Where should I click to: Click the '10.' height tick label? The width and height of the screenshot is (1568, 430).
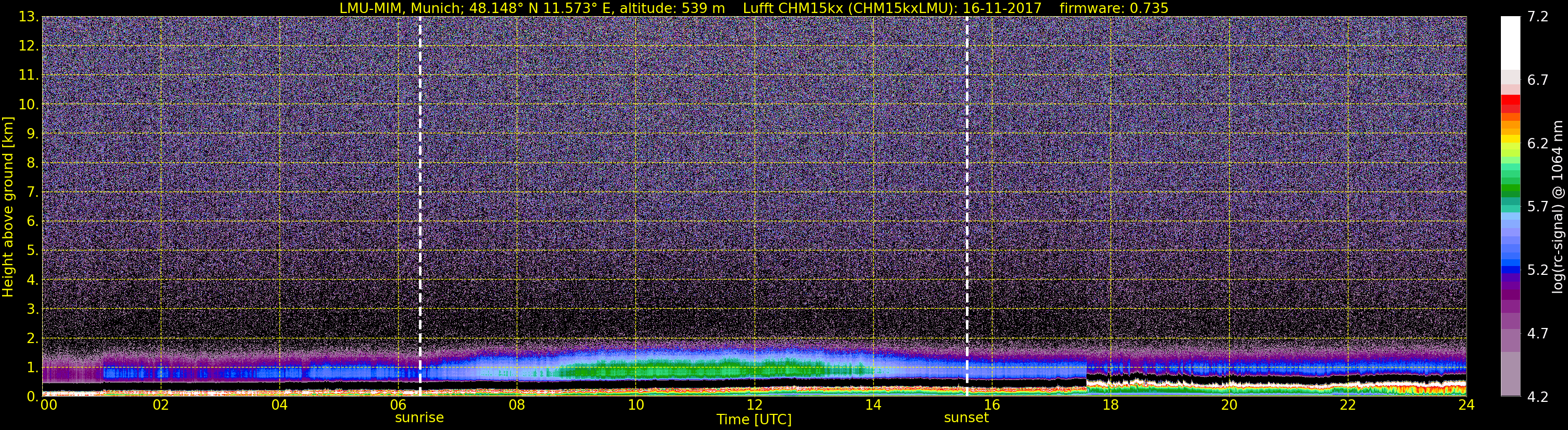pos(29,104)
